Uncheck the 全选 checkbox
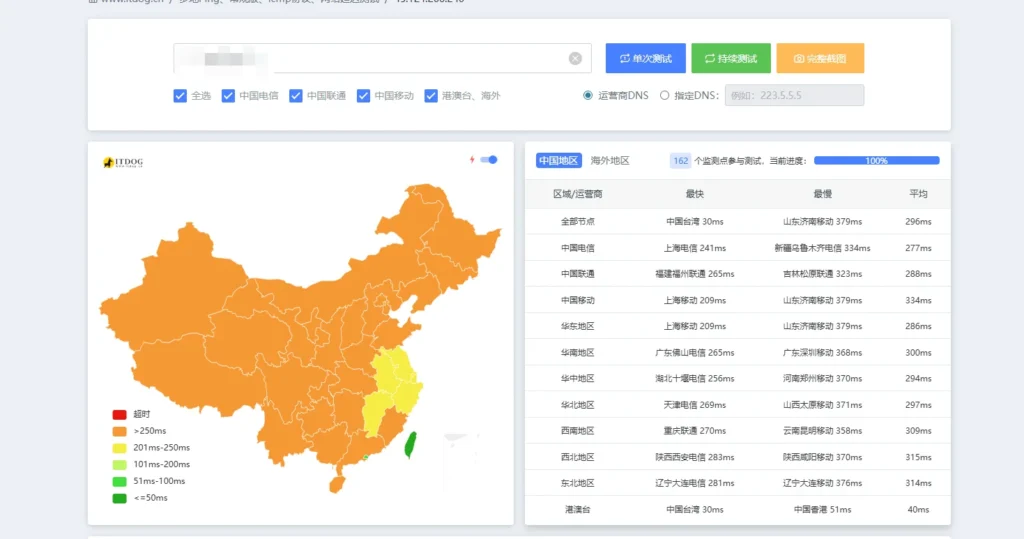This screenshot has width=1024, height=539. (x=180, y=96)
